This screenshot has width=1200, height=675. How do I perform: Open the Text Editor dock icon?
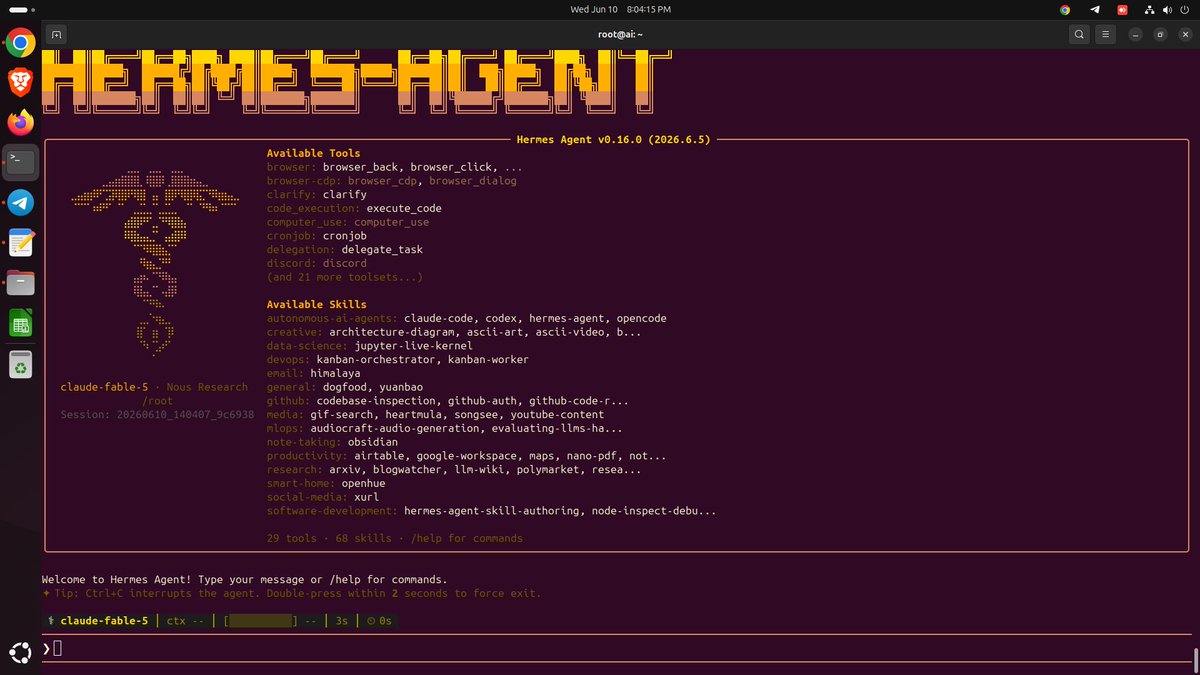click(21, 243)
